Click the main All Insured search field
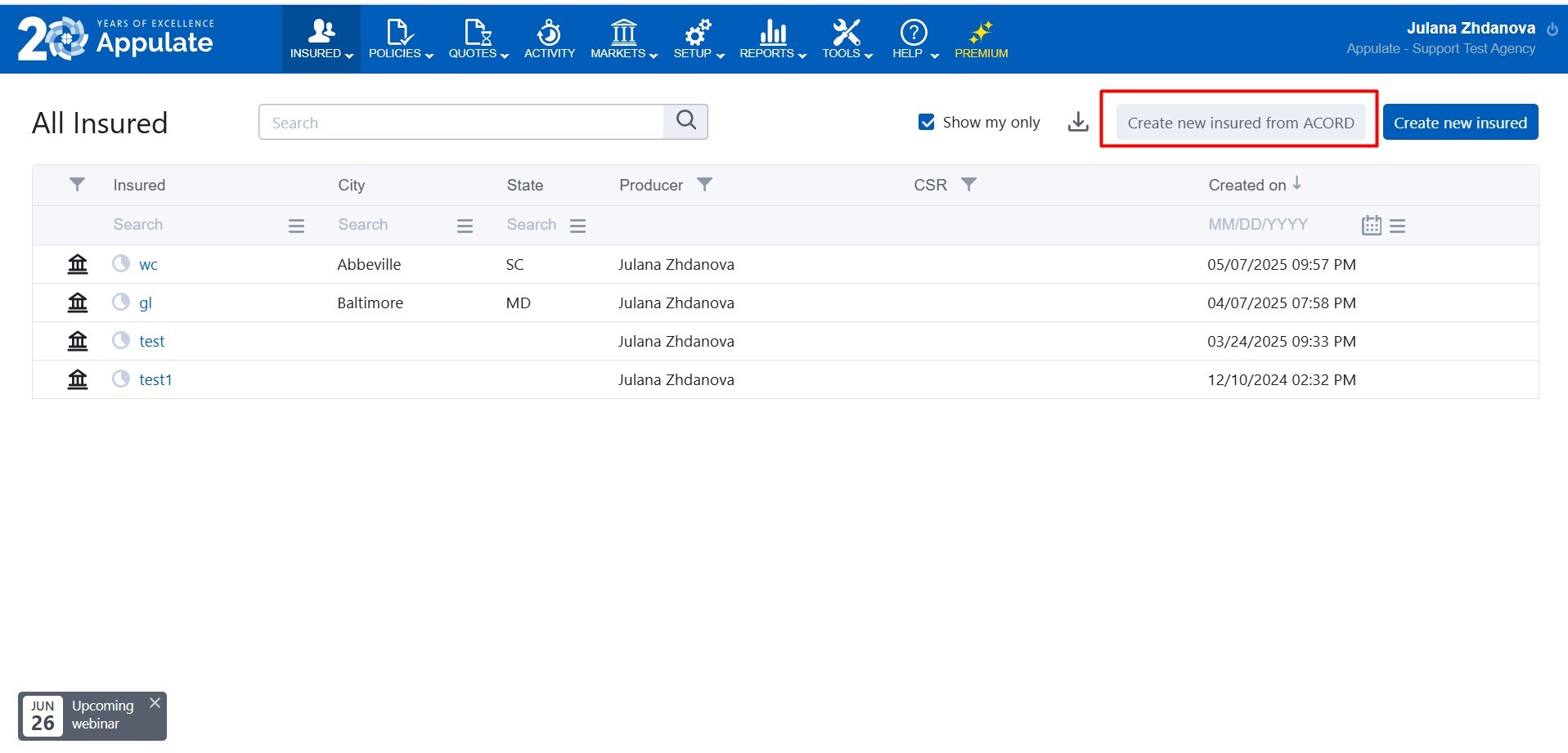The image size is (1568, 753). [461, 123]
